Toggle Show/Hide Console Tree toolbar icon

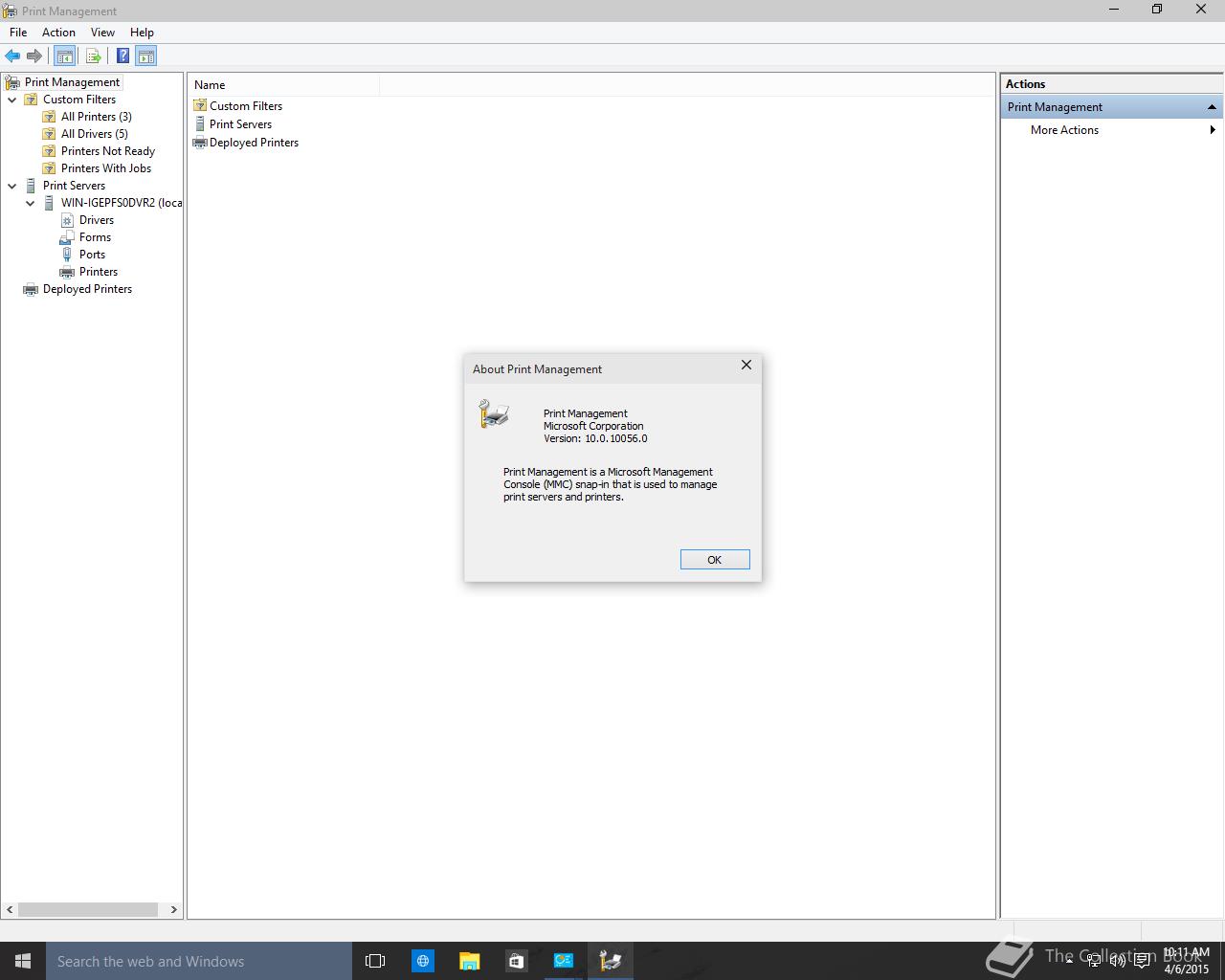64,56
